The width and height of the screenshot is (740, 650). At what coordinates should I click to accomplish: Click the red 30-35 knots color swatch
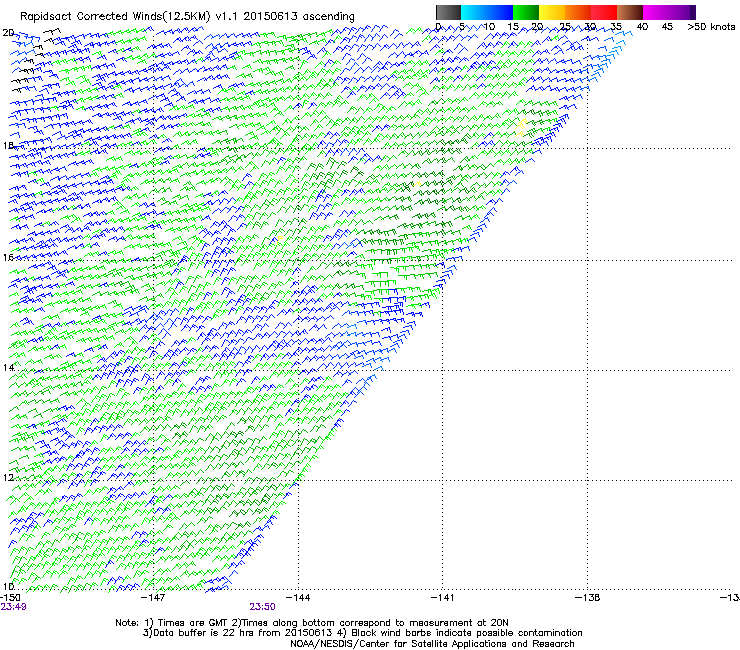click(604, 12)
